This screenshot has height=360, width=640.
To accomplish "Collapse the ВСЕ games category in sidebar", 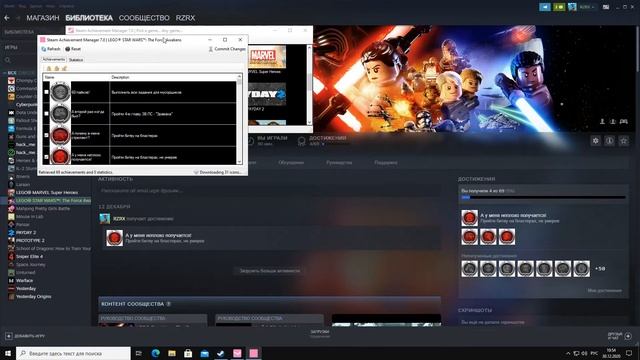I will [5, 73].
